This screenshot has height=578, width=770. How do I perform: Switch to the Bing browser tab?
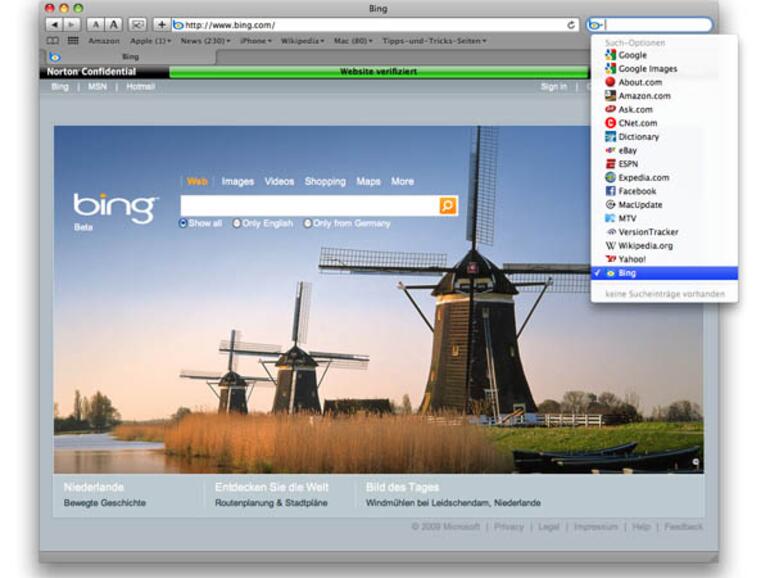tap(130, 57)
